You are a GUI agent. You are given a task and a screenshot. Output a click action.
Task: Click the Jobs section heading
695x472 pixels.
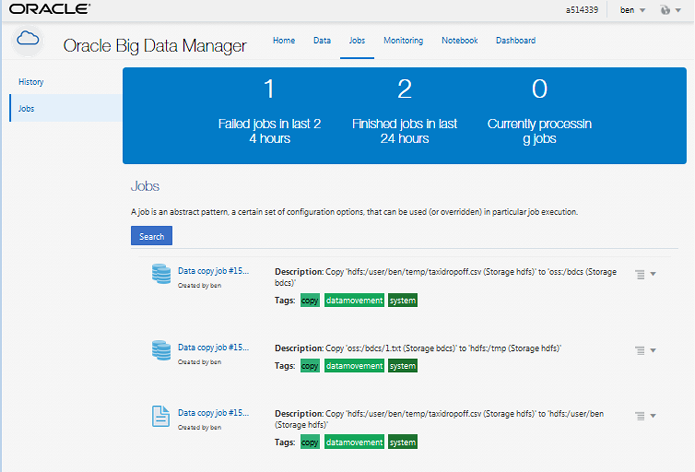coord(145,186)
